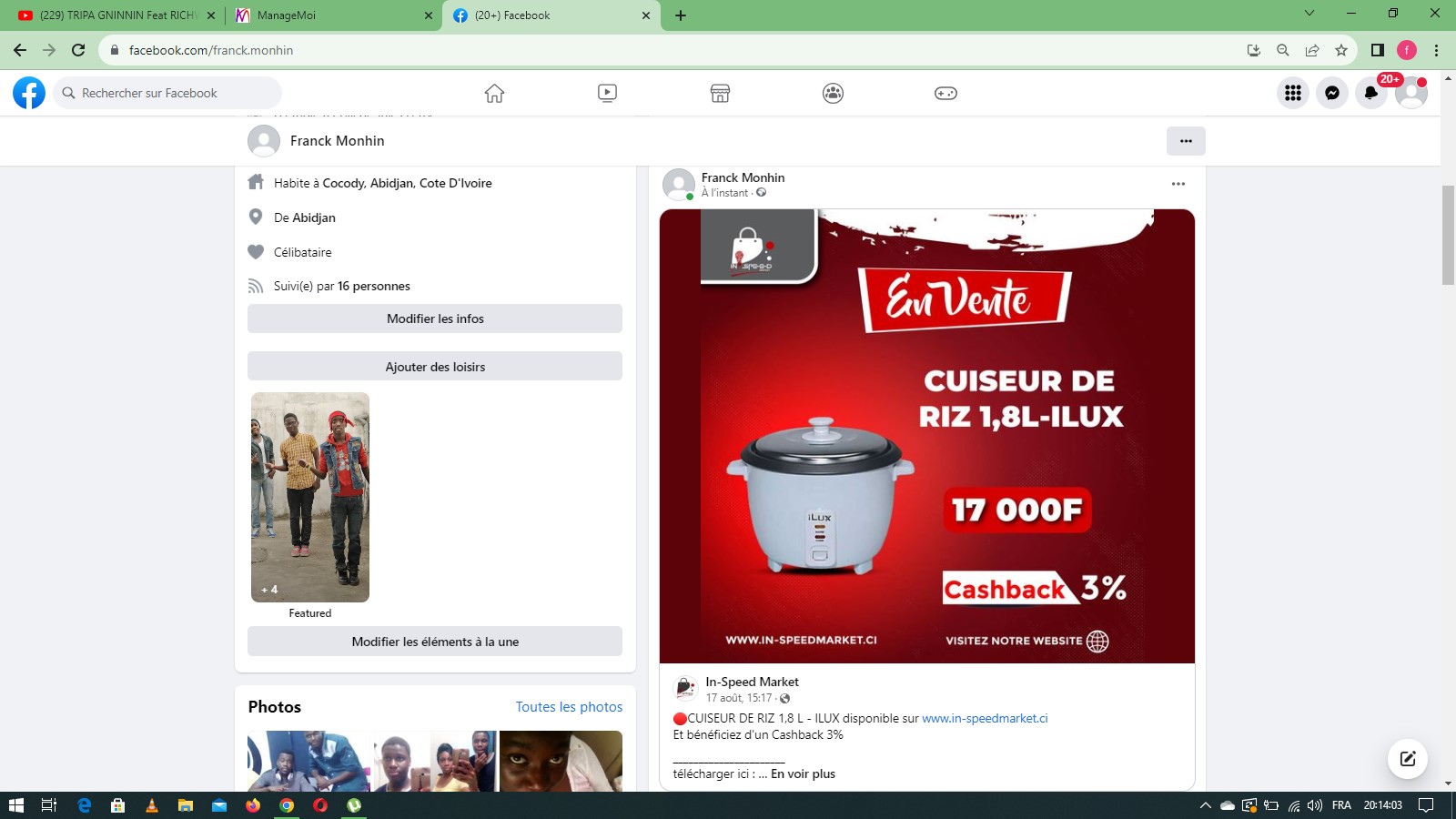Go to Facebook Home feed icon
Image resolution: width=1456 pixels, height=819 pixels.
494,93
